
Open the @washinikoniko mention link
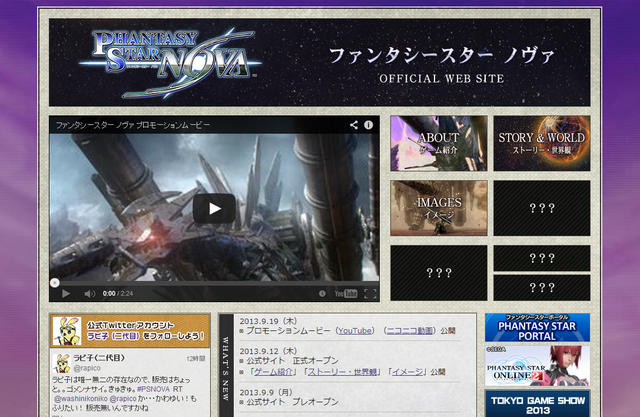click(81, 398)
